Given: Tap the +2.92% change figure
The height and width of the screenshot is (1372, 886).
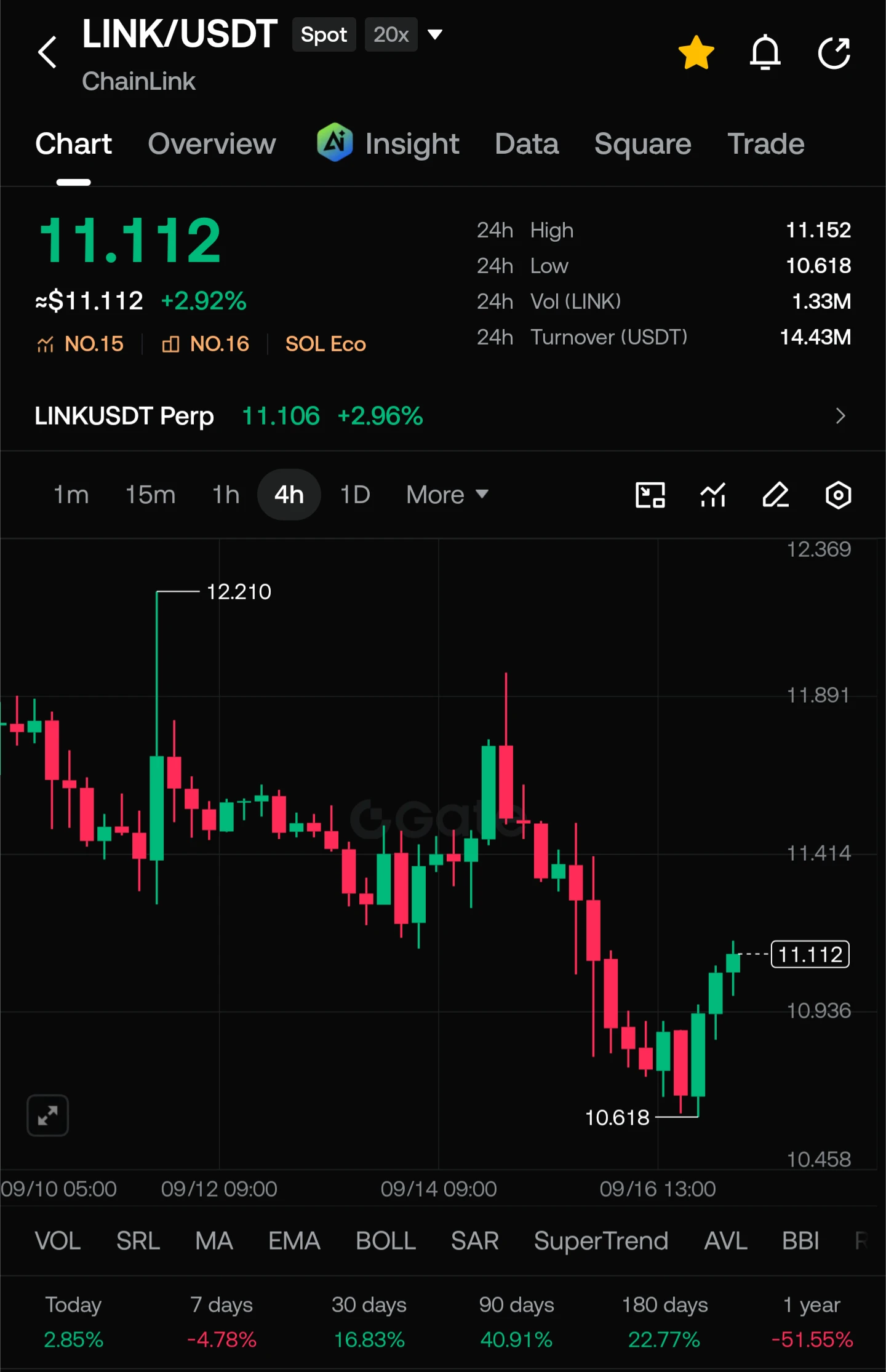Looking at the screenshot, I should point(204,301).
